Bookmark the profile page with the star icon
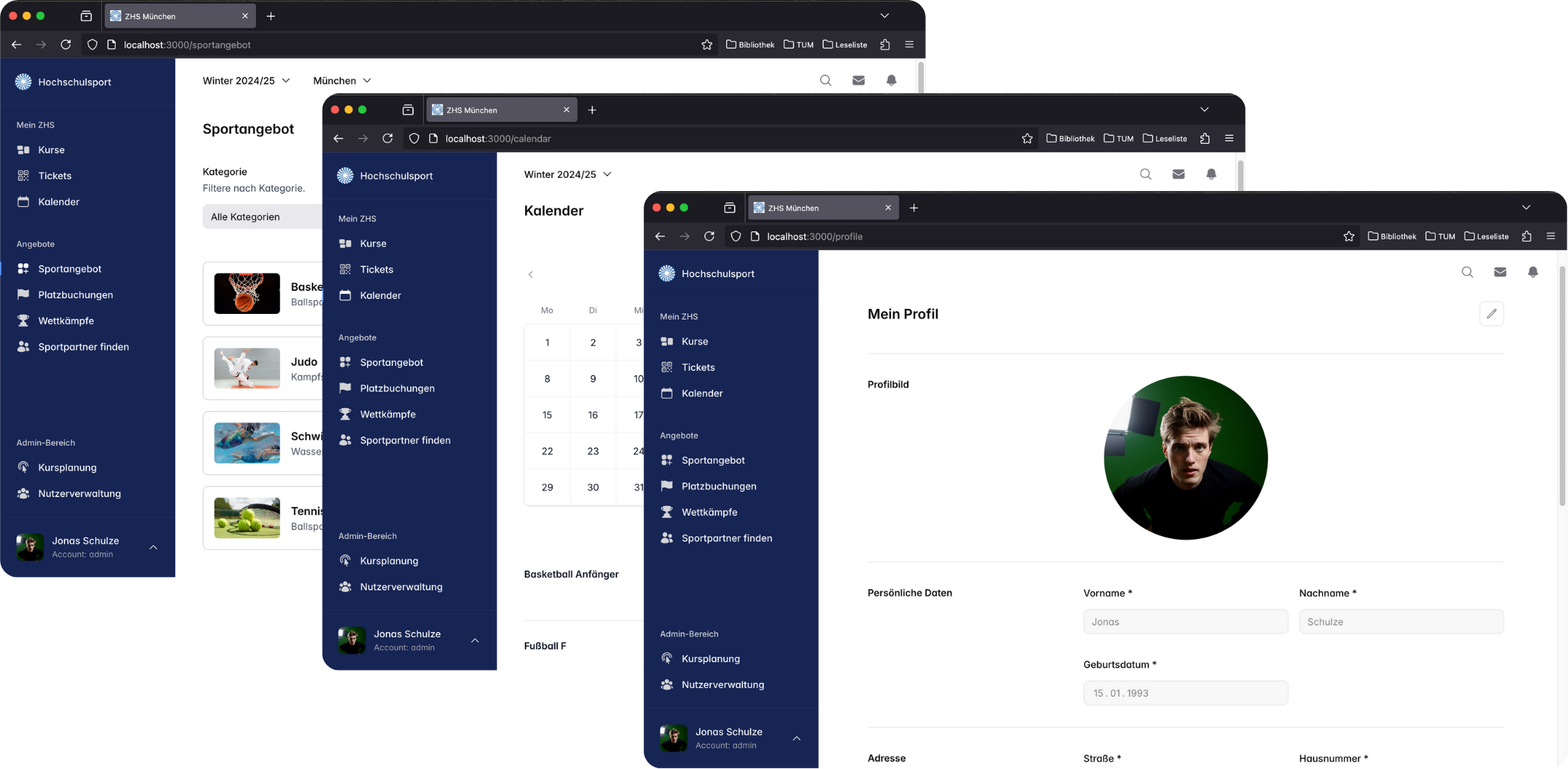Viewport: 1568px width, 769px height. pyautogui.click(x=1349, y=237)
